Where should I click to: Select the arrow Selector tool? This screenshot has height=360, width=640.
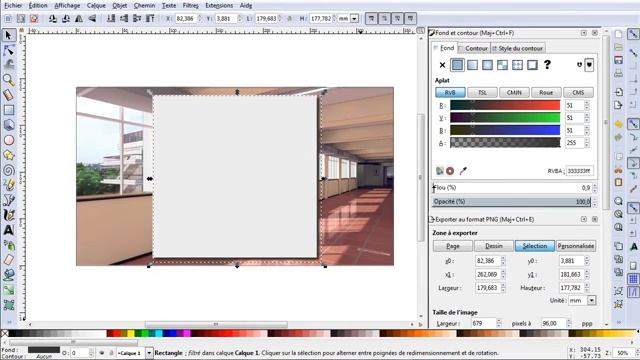tap(8, 36)
